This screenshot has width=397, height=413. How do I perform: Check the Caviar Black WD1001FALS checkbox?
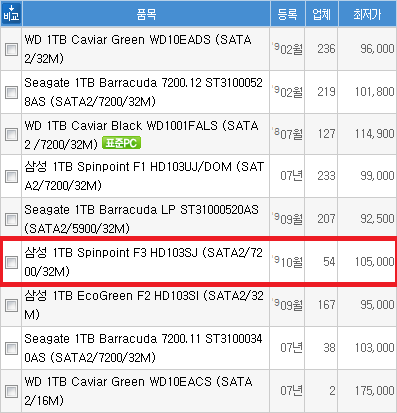point(11,135)
